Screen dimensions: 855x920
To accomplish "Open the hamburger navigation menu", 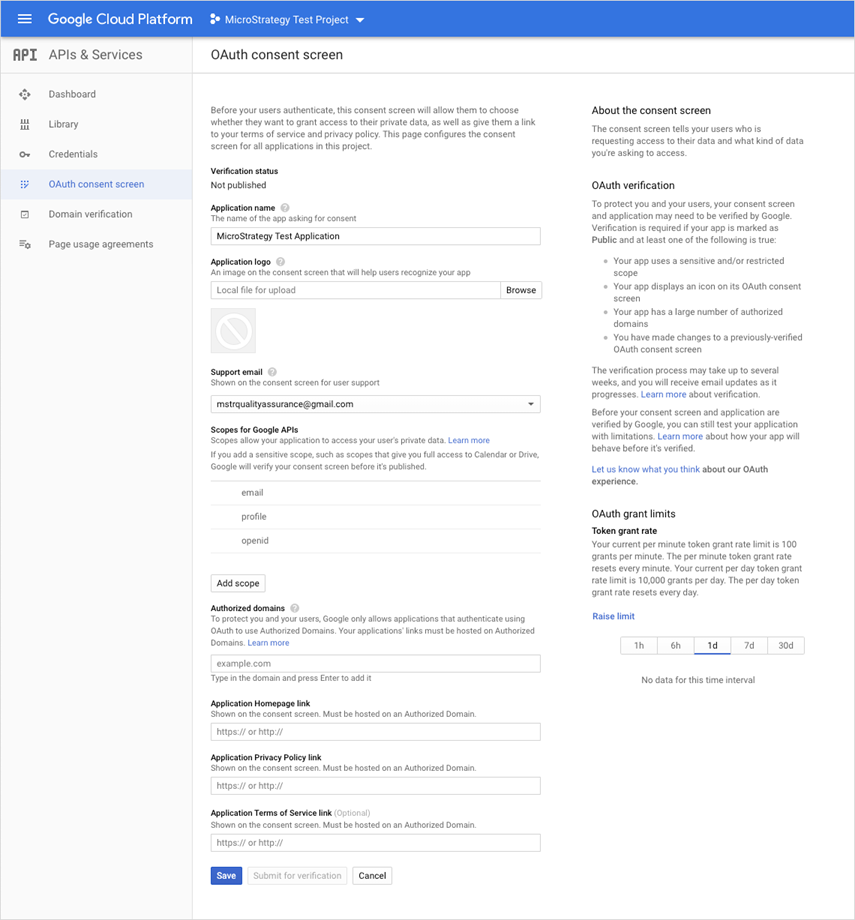I will point(25,19).
